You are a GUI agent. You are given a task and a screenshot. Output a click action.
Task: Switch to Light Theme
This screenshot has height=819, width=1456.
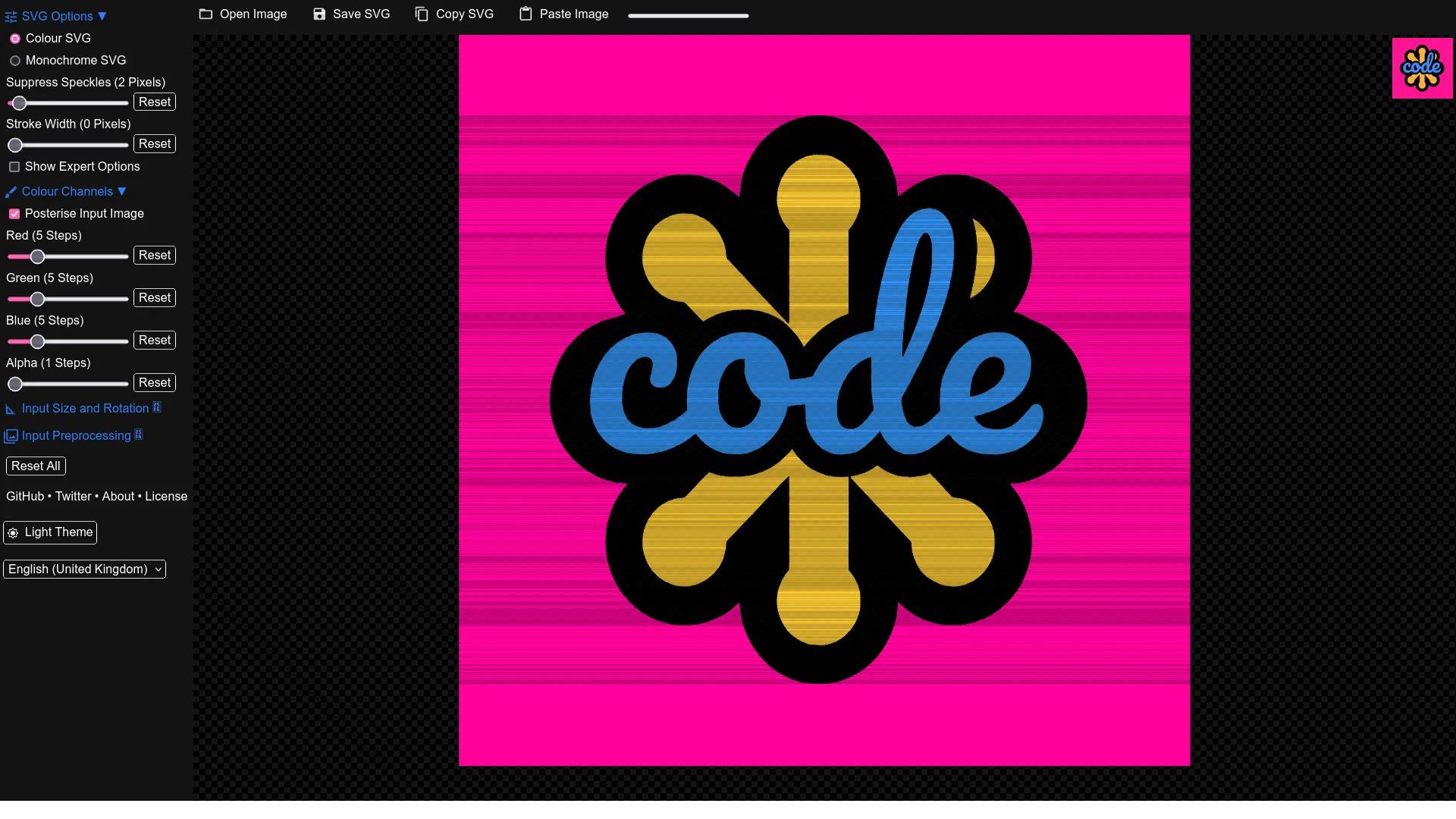click(x=50, y=533)
